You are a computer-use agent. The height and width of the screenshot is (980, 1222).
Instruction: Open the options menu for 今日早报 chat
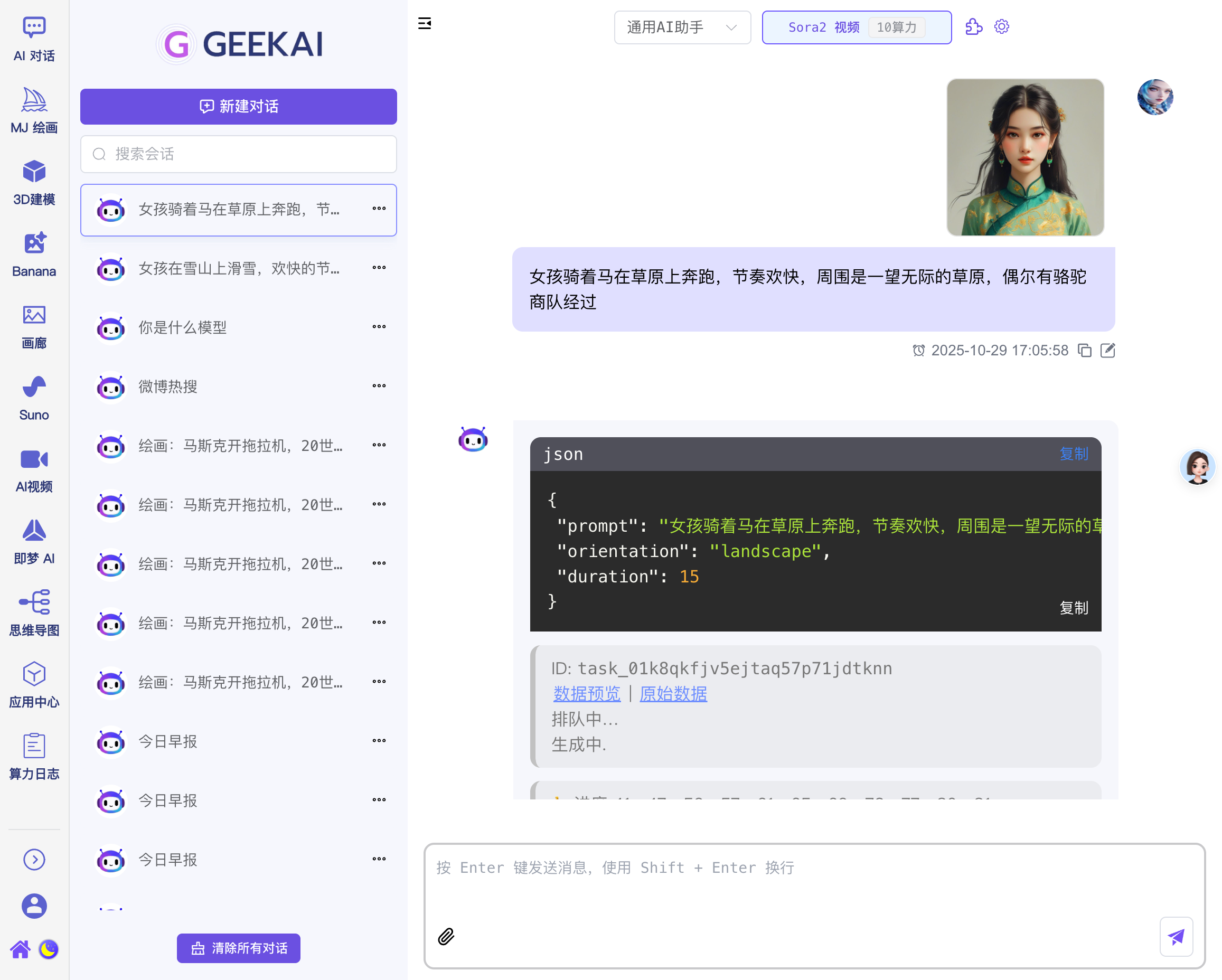(379, 740)
